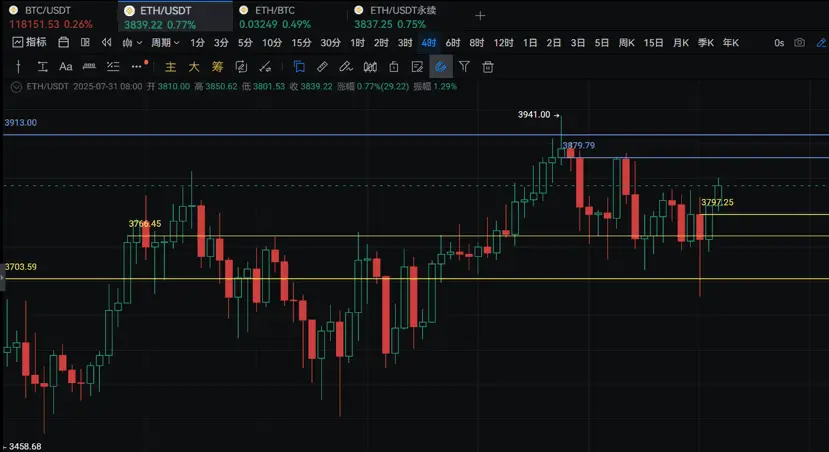Select the 6时 interval
This screenshot has height=452, width=829.
(x=453, y=43)
